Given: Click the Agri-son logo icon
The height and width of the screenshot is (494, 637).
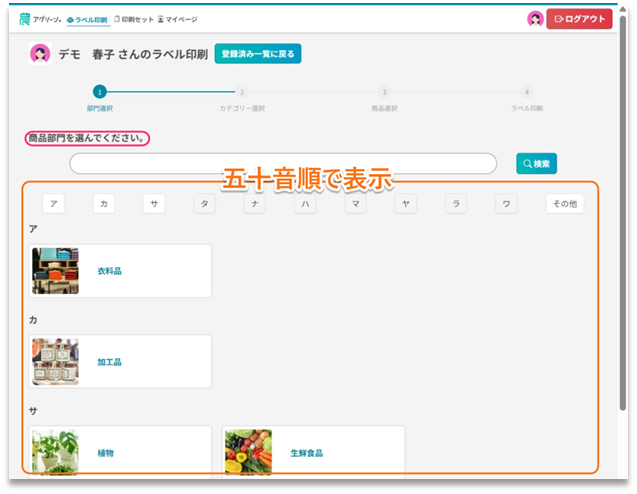Looking at the screenshot, I should coord(25,19).
